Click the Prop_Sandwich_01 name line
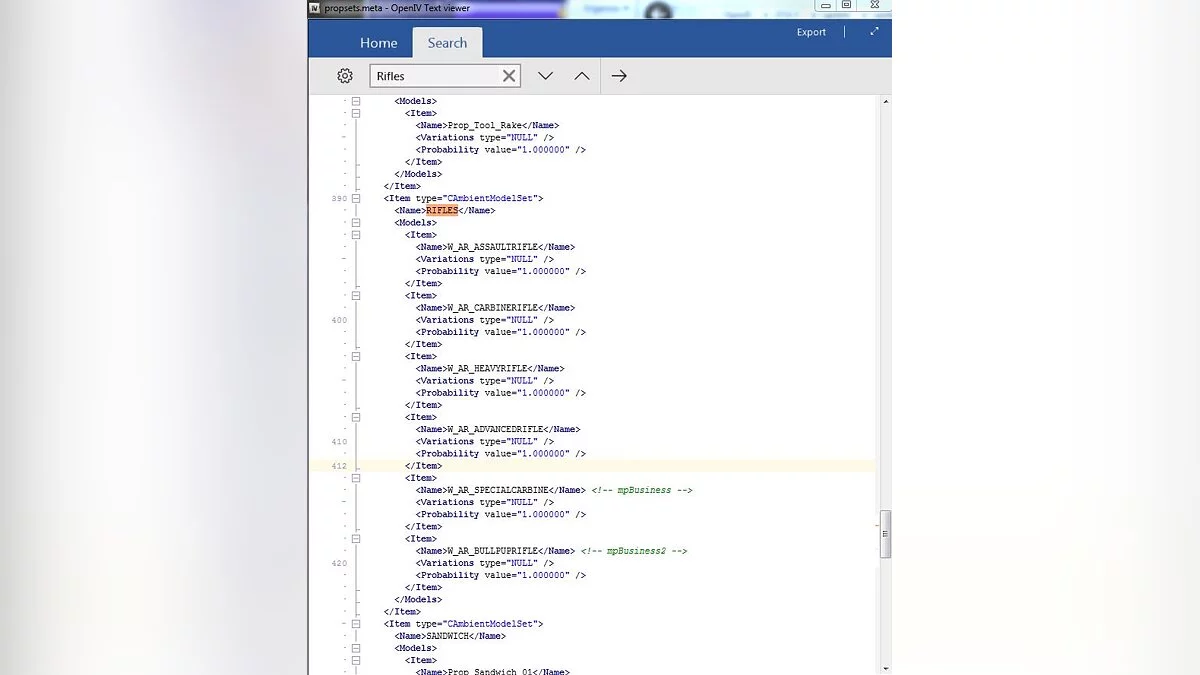The image size is (1200, 675). tap(493, 671)
